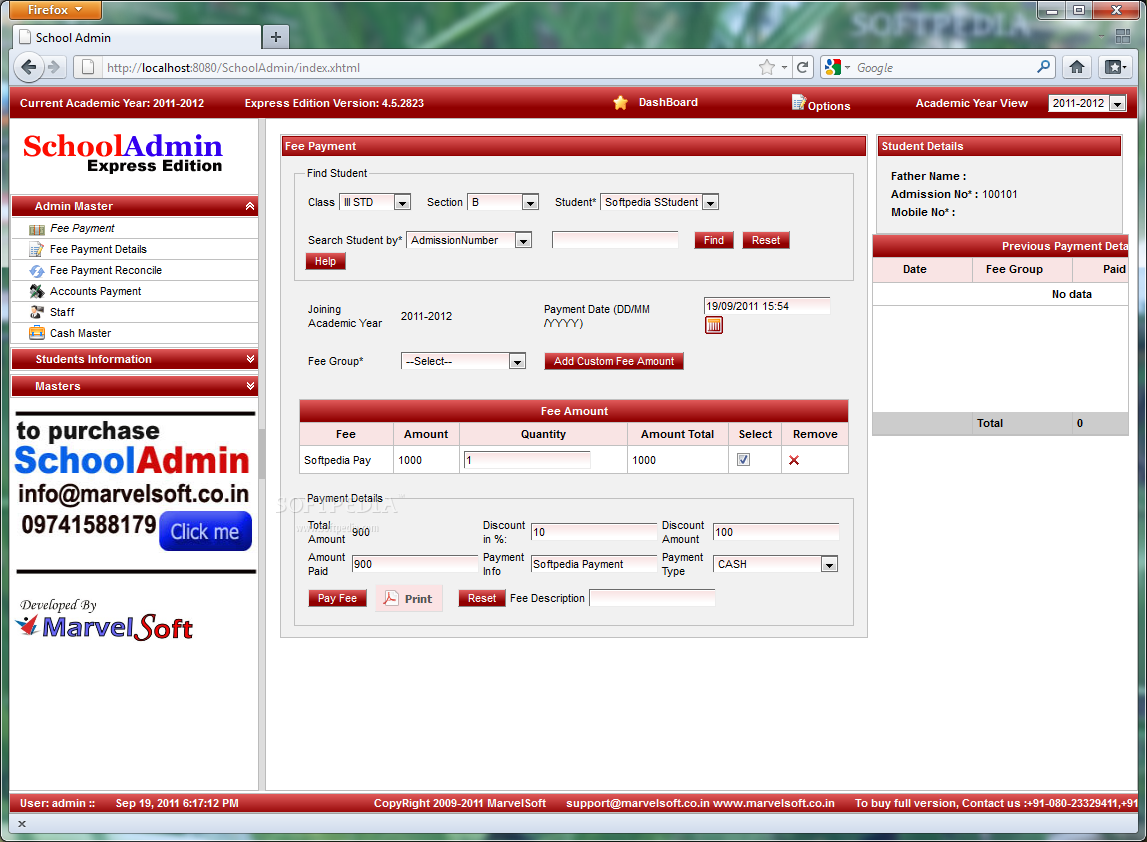
Task: Click the Fee Payment Reconcile icon
Action: 37,271
